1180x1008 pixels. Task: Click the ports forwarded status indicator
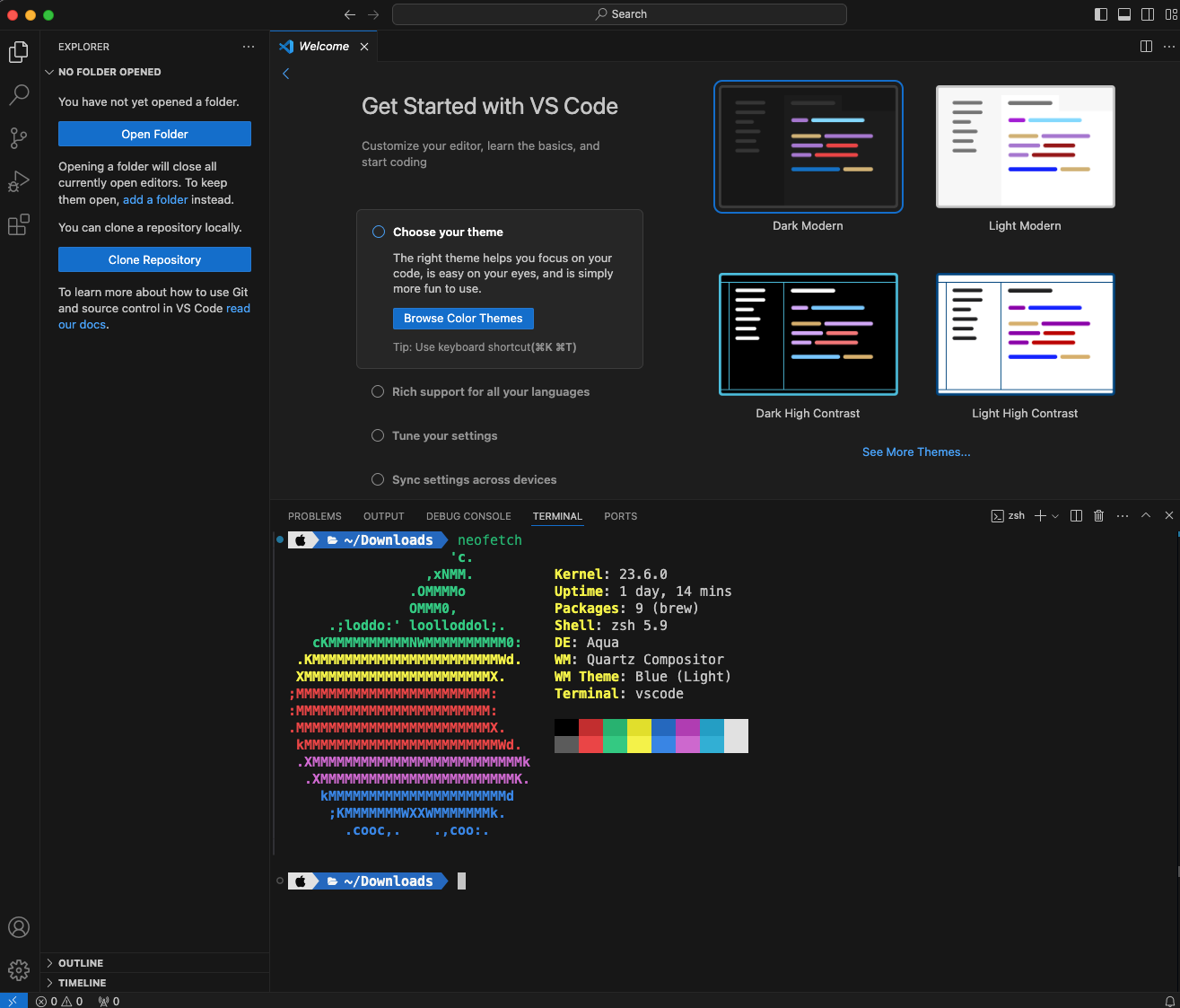(109, 1001)
